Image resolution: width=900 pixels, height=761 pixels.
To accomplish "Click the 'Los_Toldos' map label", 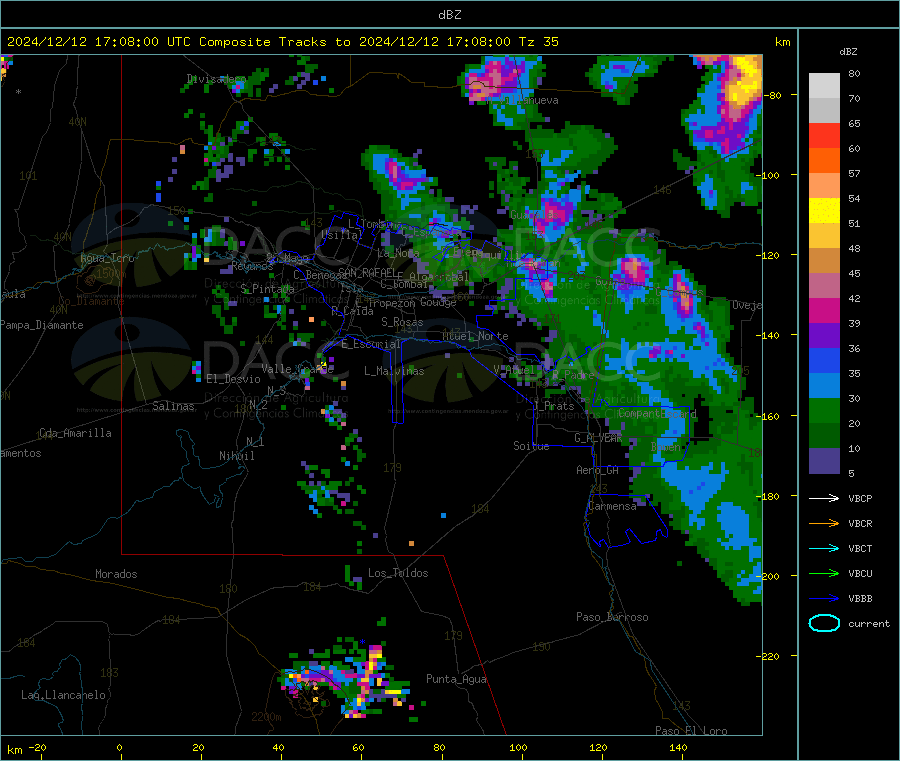I will click(398, 573).
